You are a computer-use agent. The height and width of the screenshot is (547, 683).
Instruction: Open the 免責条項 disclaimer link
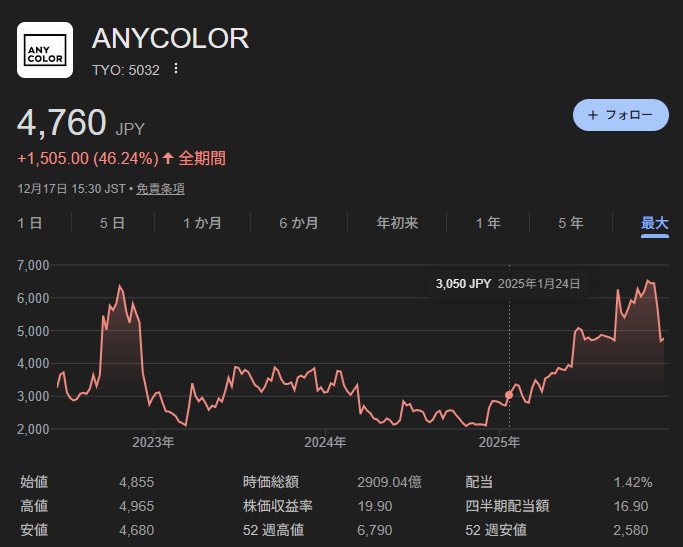pos(160,188)
